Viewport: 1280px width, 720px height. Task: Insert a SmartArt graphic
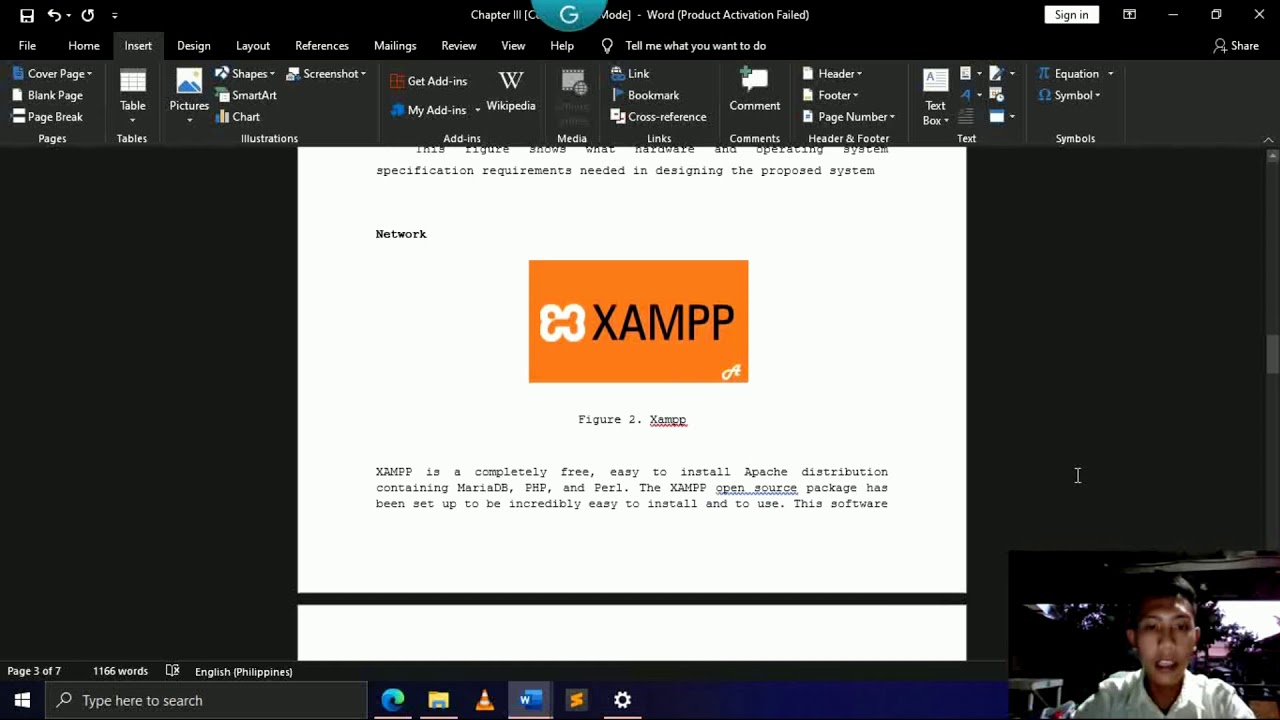click(246, 95)
